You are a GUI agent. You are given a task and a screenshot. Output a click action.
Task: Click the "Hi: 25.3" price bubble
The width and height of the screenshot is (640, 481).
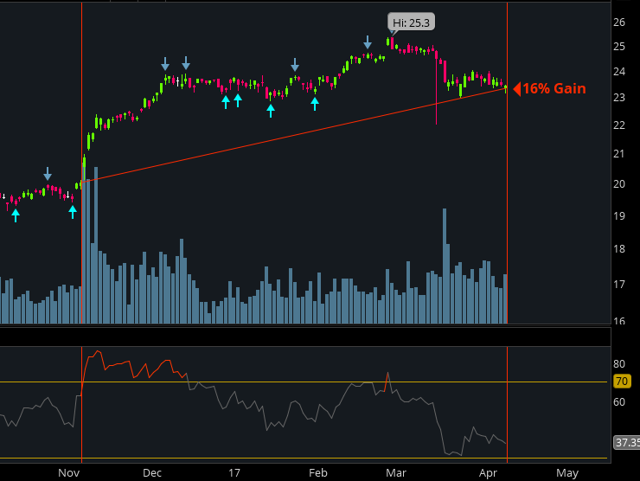[x=411, y=22]
